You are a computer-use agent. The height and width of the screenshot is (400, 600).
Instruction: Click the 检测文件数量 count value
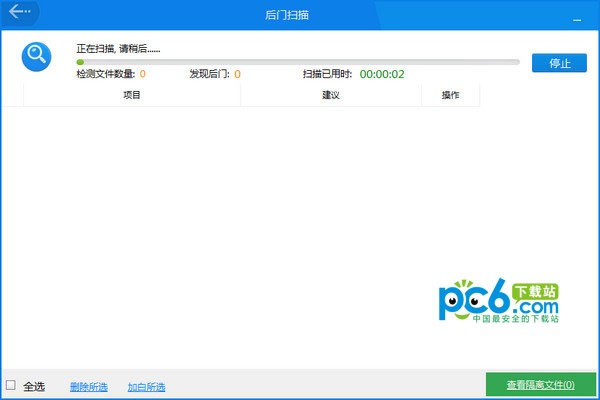coord(142,74)
